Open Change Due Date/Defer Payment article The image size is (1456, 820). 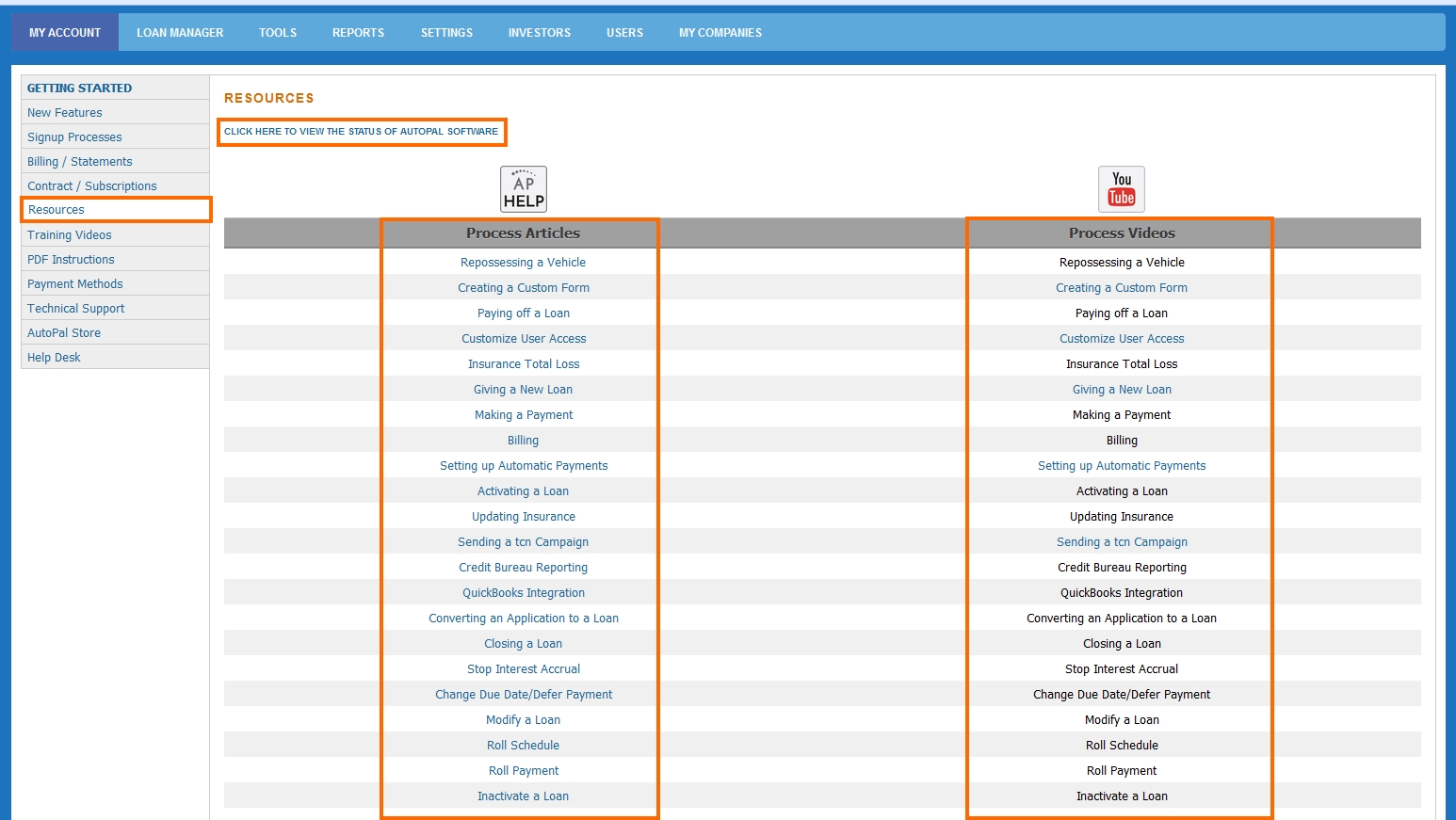coord(524,695)
